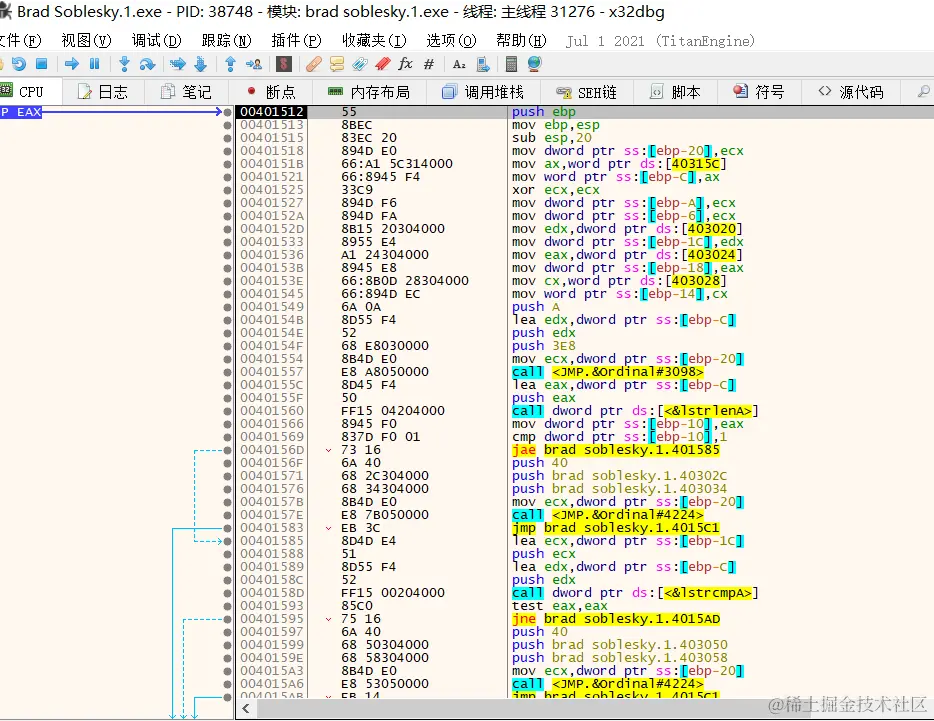The height and width of the screenshot is (721, 934).
Task: Switch to the 符号 tab
Action: point(759,92)
